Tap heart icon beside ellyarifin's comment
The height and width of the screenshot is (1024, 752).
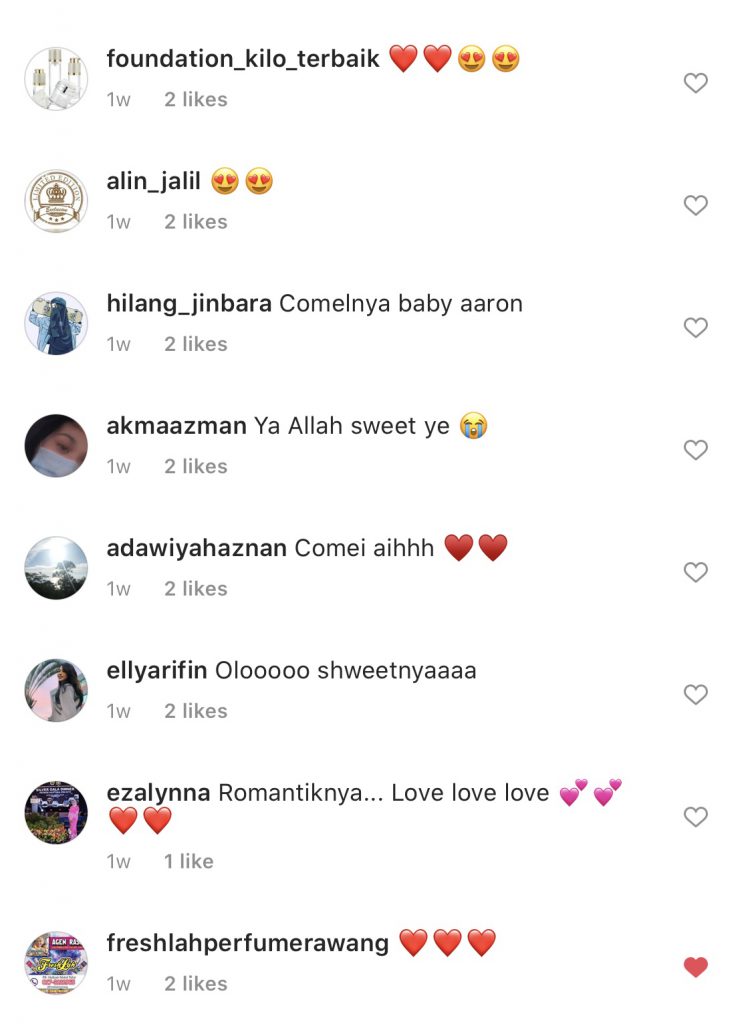tap(695, 694)
